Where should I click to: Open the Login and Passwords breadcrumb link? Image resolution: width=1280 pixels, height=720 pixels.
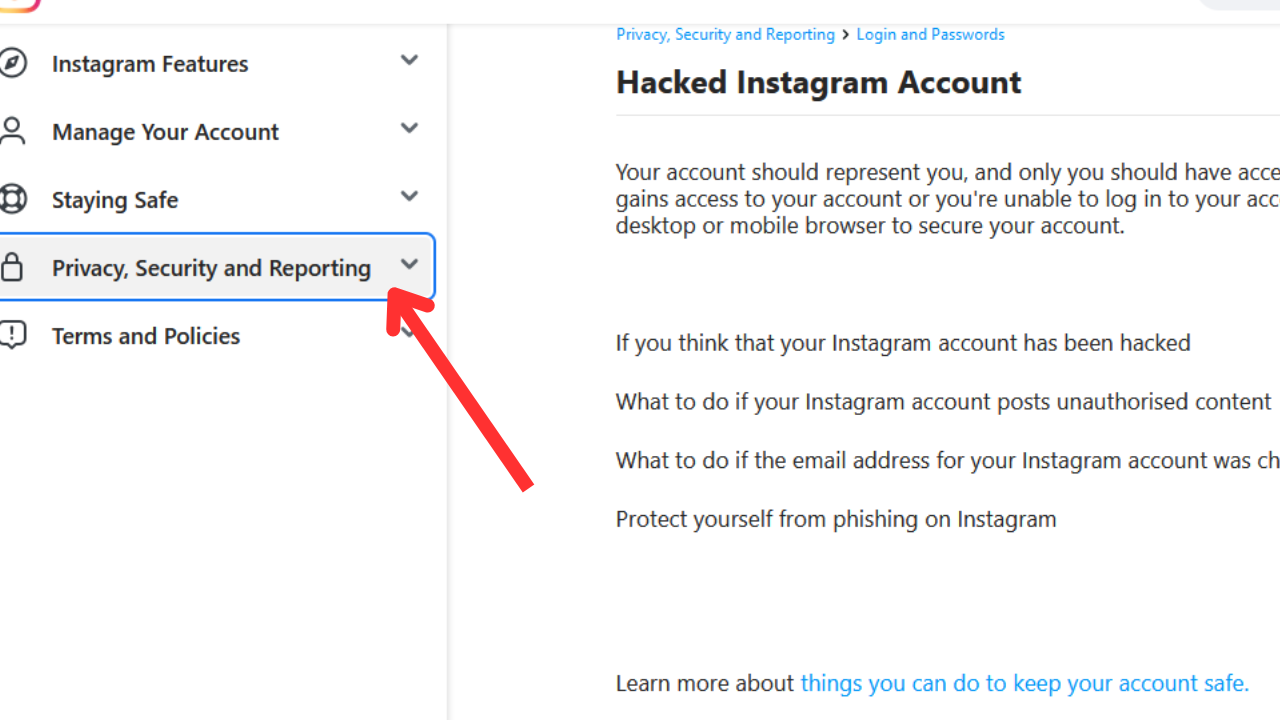tap(930, 34)
